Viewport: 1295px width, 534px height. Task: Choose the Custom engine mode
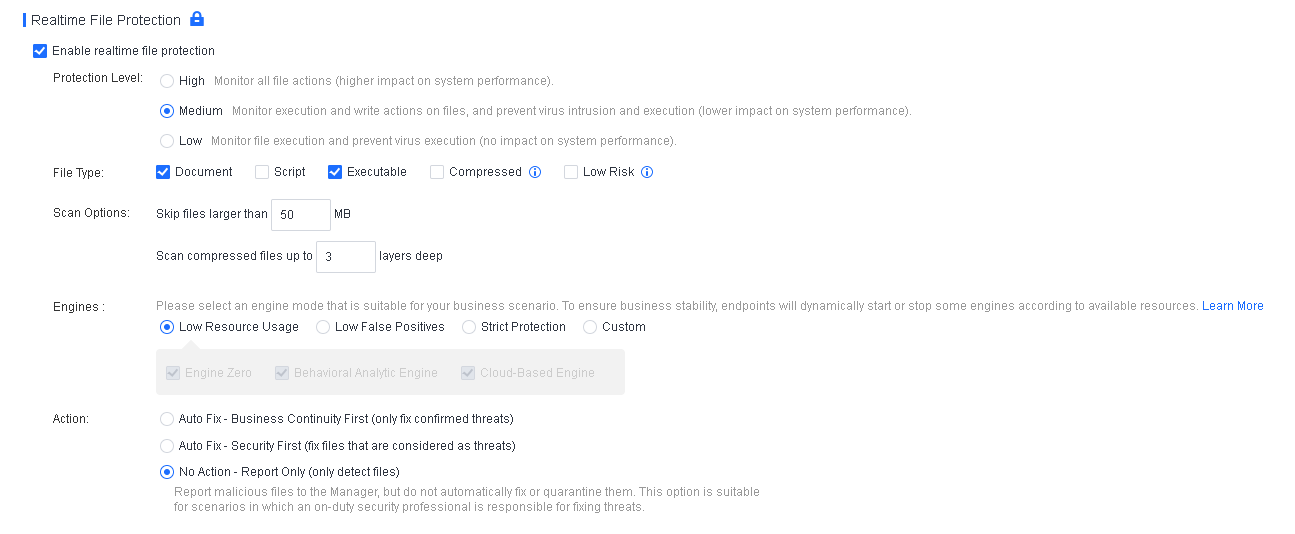[x=590, y=327]
